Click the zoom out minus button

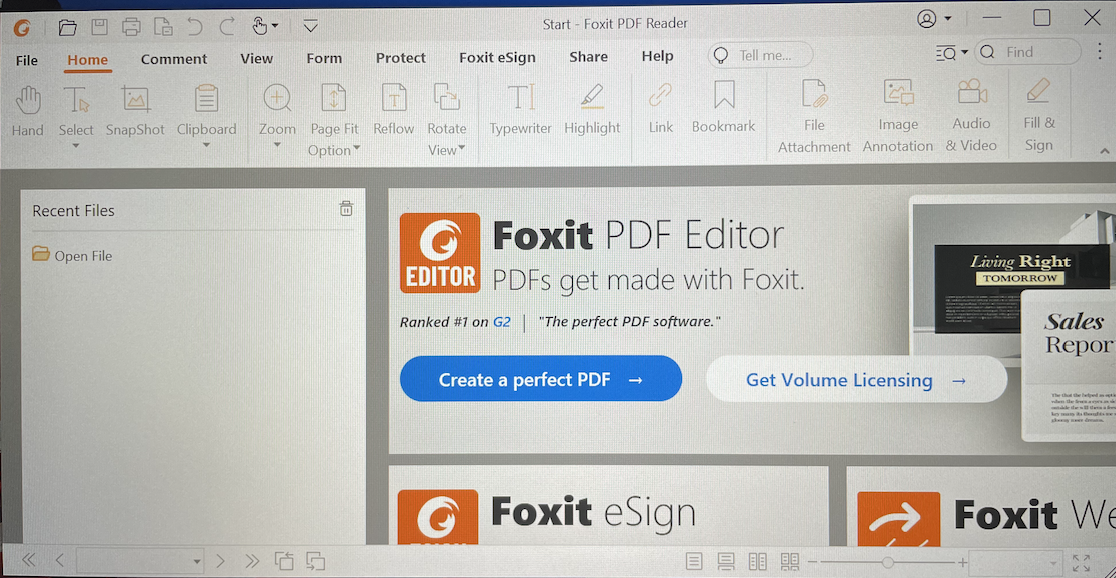812,562
